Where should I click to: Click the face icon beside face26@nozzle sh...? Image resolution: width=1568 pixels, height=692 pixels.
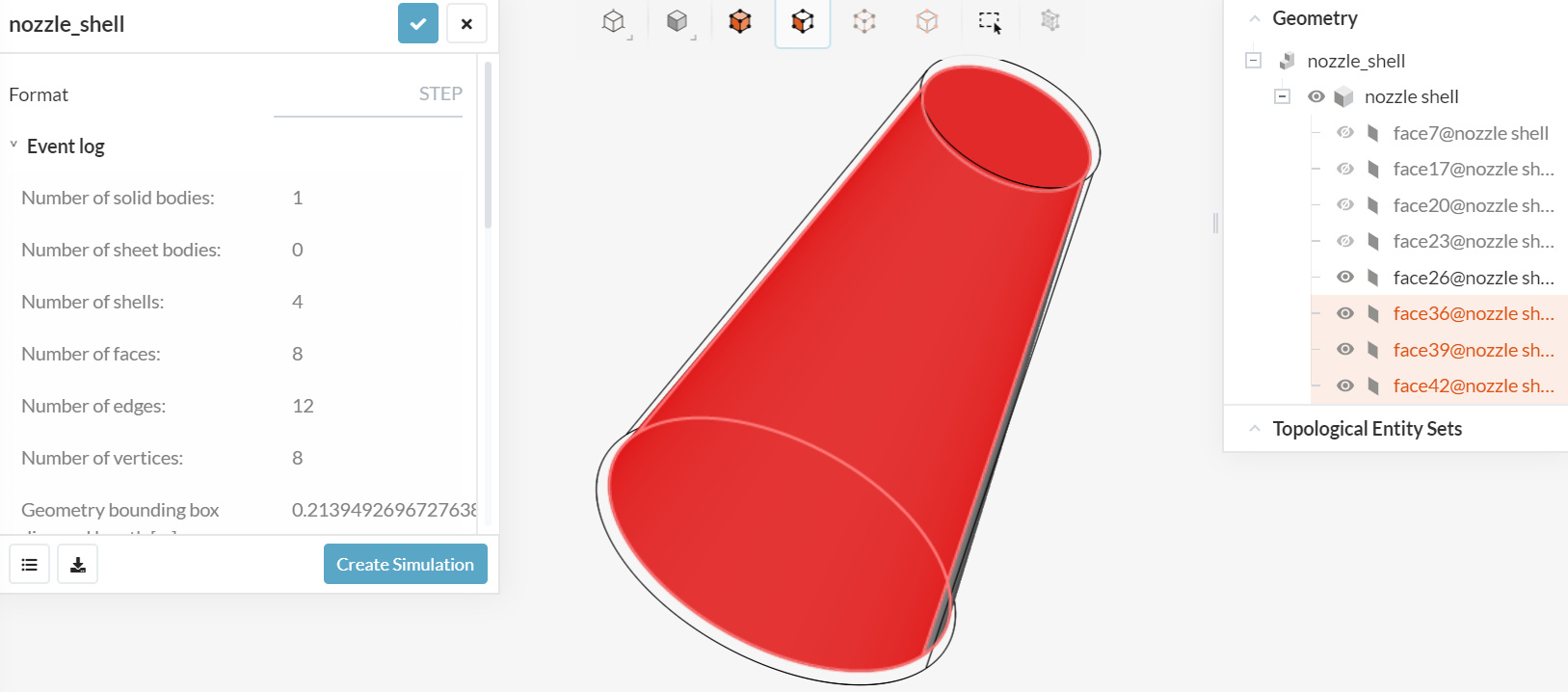1373,278
